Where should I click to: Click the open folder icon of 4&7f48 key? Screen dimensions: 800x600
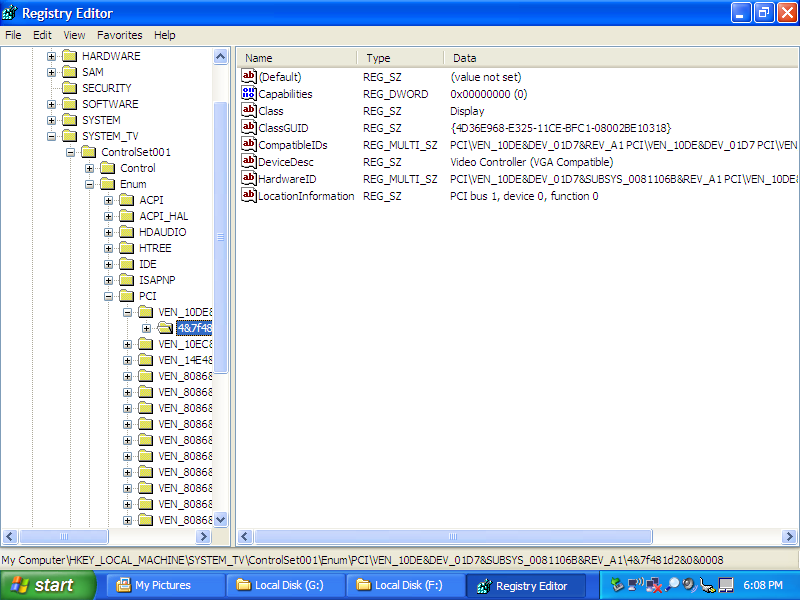[x=165, y=328]
